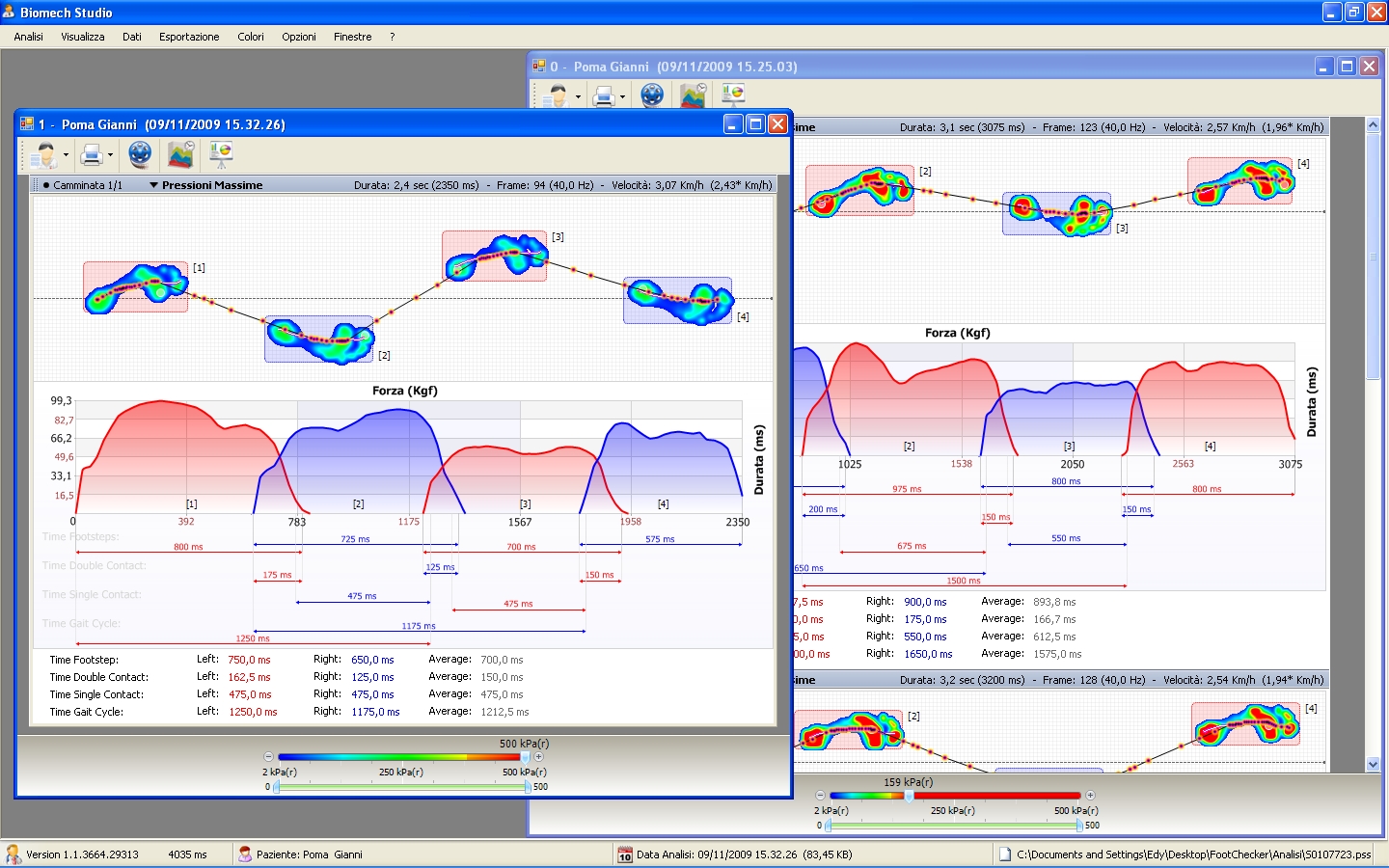Viewport: 1389px width, 868px height.
Task: Select footprint [1] in the pressure map
Action: 136,286
